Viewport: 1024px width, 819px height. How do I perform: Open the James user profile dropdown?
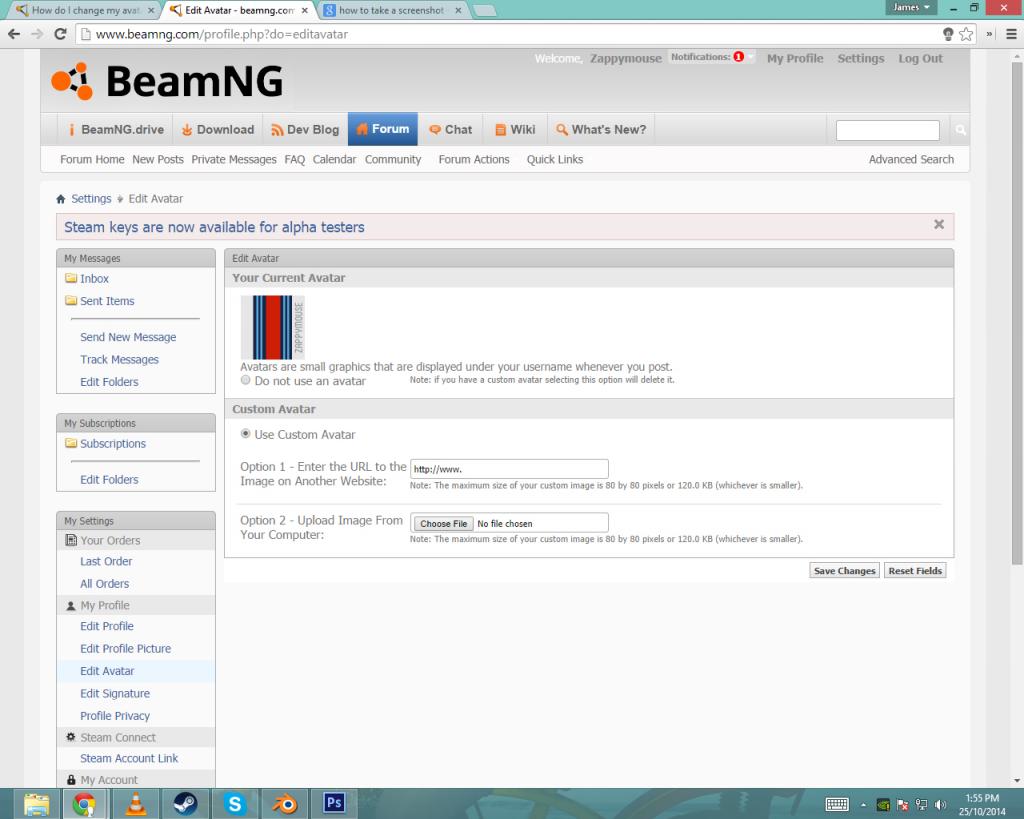[x=911, y=7]
